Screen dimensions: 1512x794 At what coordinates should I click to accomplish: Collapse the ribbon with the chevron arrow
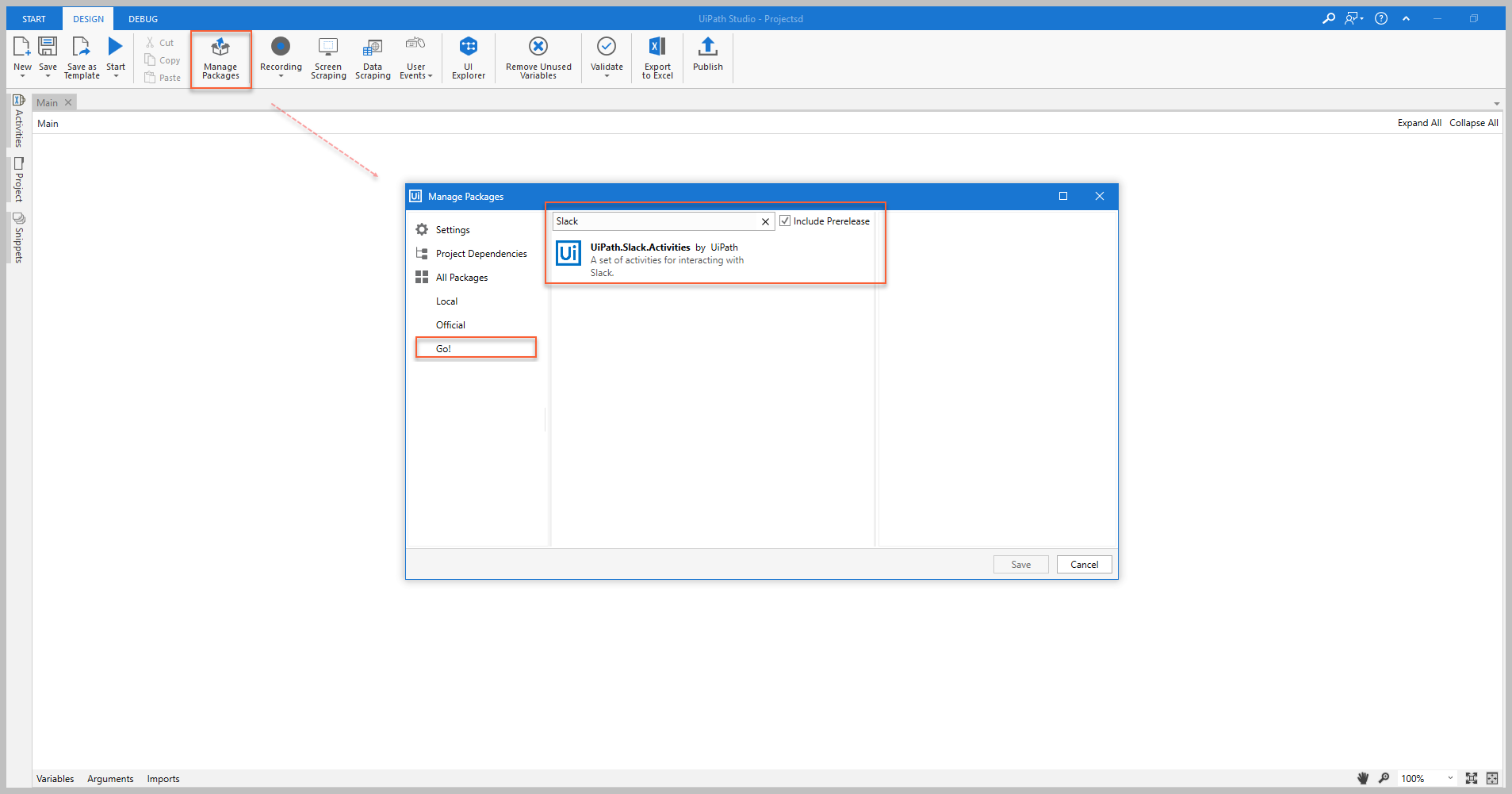point(1406,18)
